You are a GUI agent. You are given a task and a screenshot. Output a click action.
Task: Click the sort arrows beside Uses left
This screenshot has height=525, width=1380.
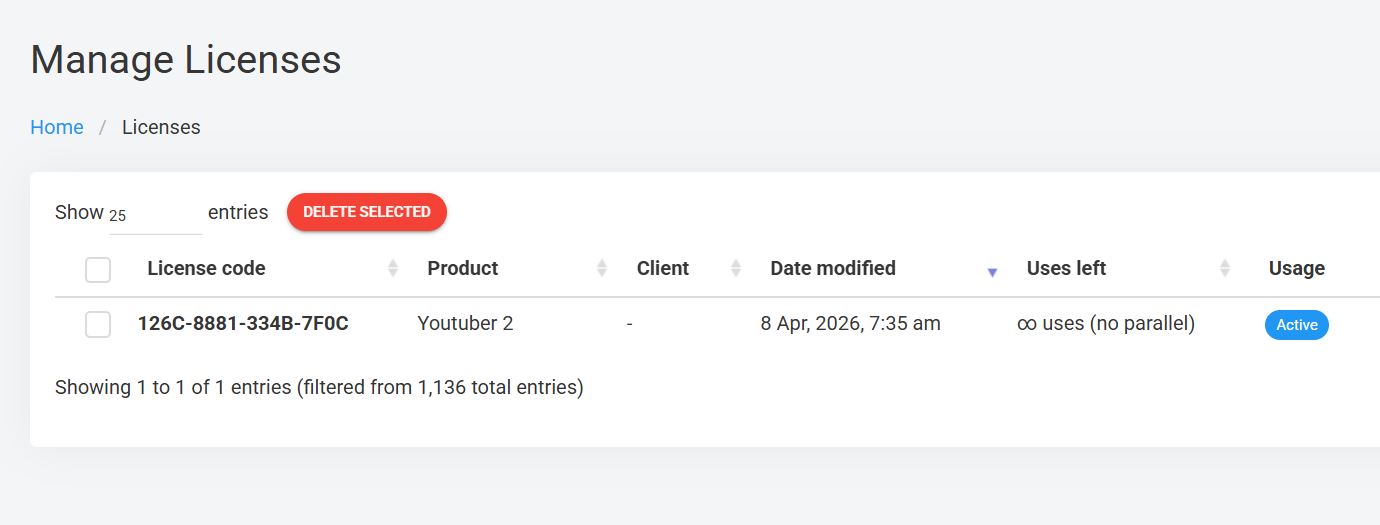1225,268
